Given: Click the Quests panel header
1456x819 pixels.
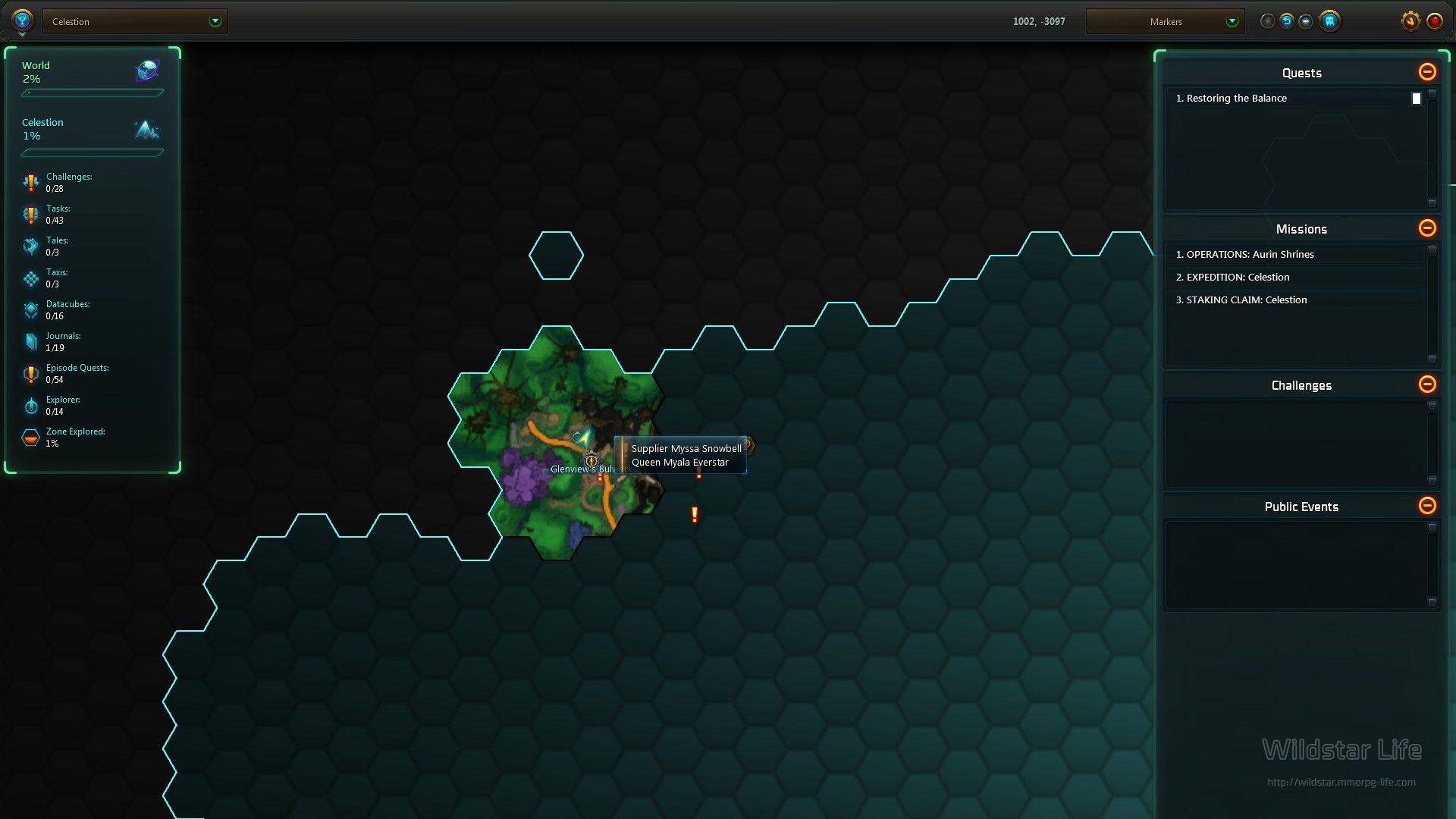Looking at the screenshot, I should (1301, 73).
